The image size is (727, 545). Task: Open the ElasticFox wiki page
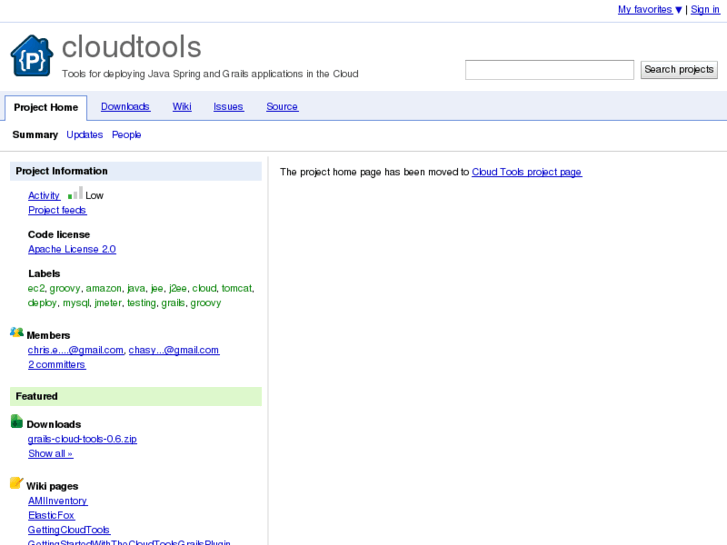(x=51, y=515)
